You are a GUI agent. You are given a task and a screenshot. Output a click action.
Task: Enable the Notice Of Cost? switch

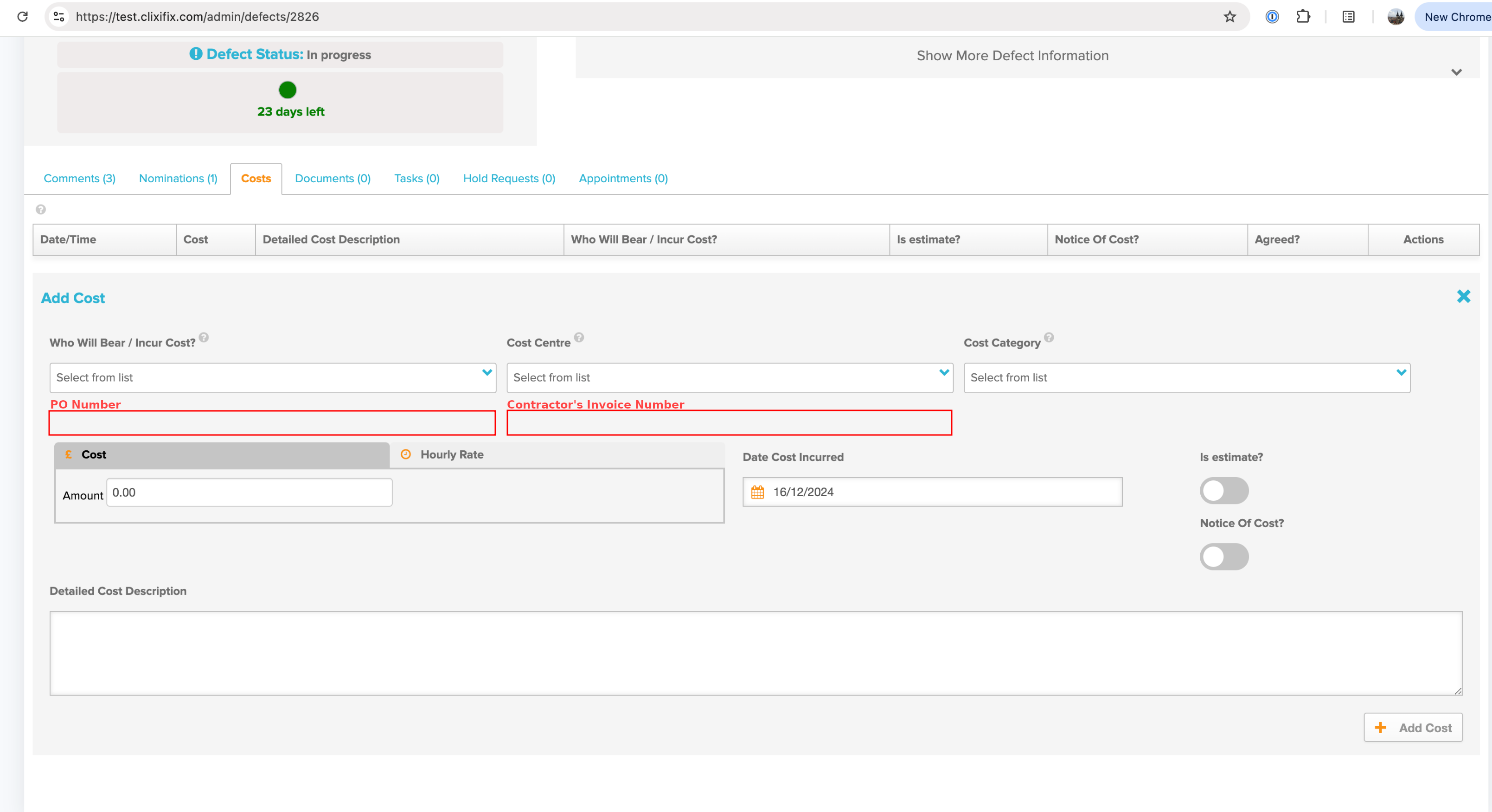1223,556
